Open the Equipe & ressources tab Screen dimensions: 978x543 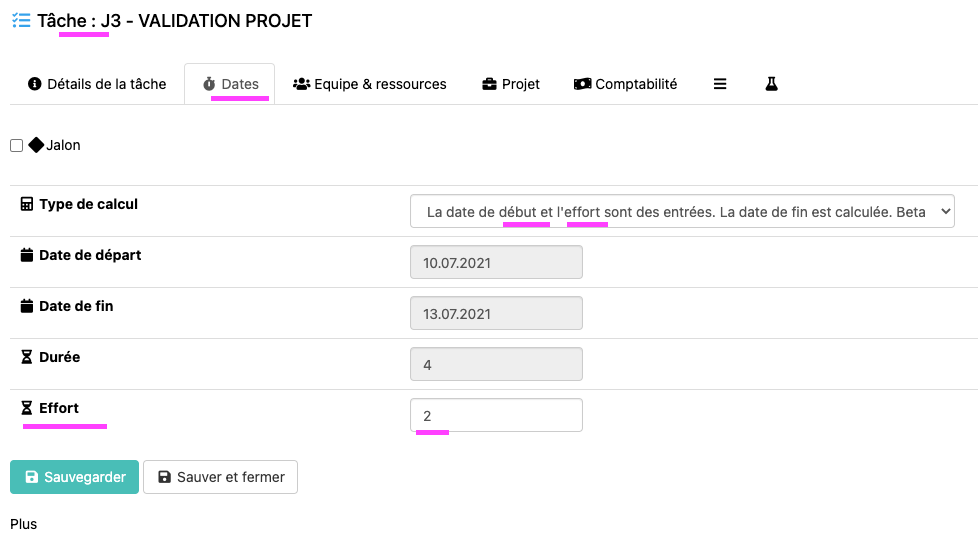point(369,84)
